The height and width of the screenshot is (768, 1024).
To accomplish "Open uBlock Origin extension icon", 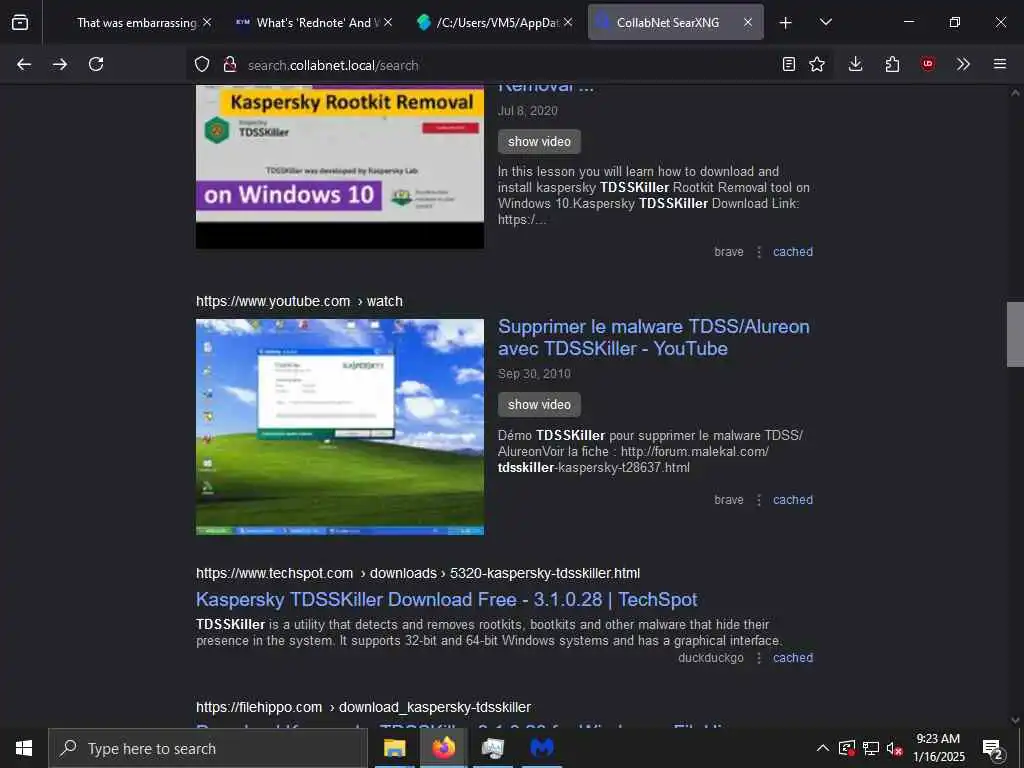I will click(928, 64).
